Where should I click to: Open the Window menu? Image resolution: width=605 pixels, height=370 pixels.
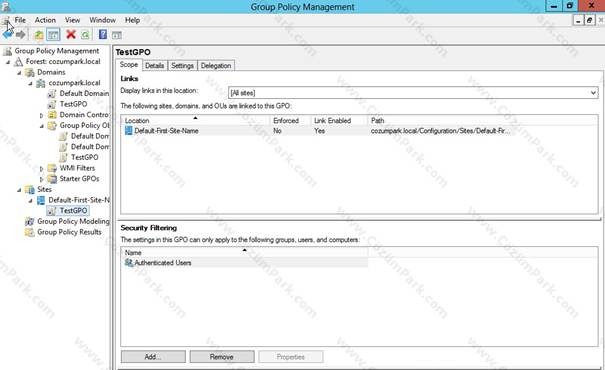[102, 20]
